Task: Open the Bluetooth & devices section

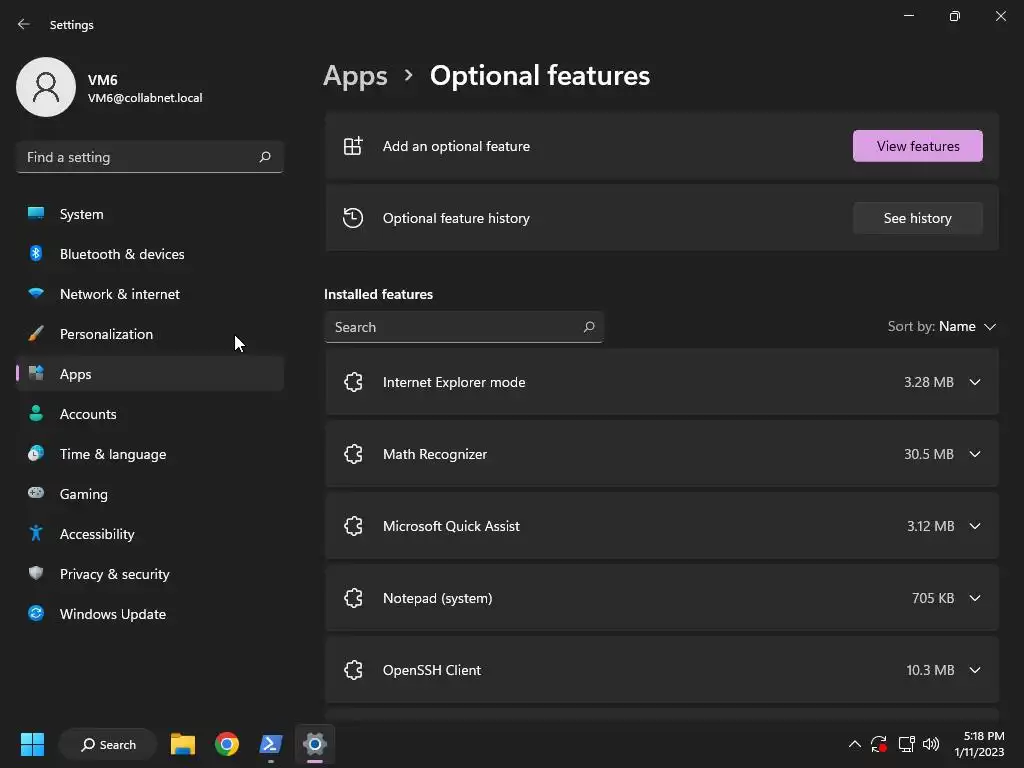Action: coord(122,254)
